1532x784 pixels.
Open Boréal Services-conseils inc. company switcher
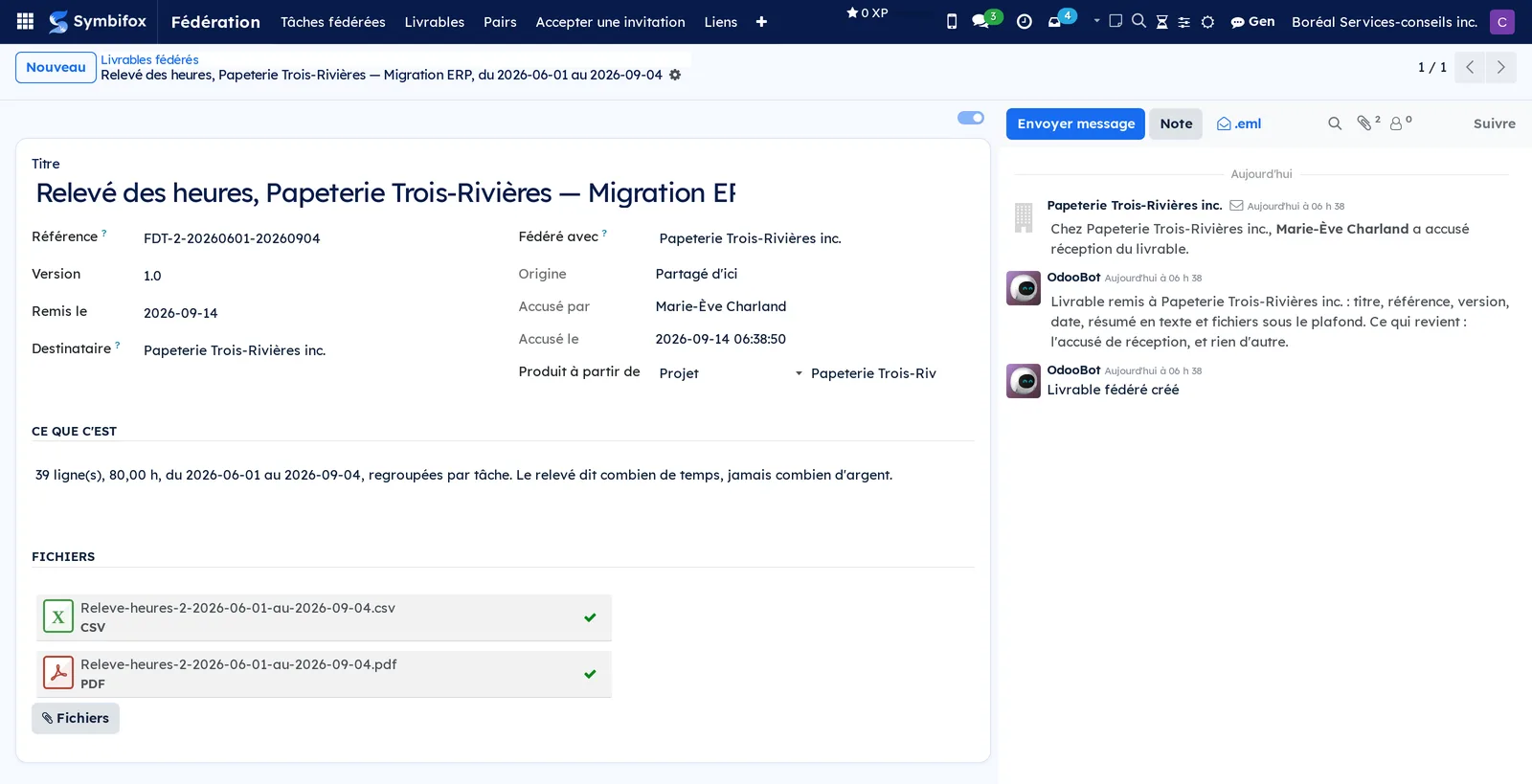coord(1384,21)
